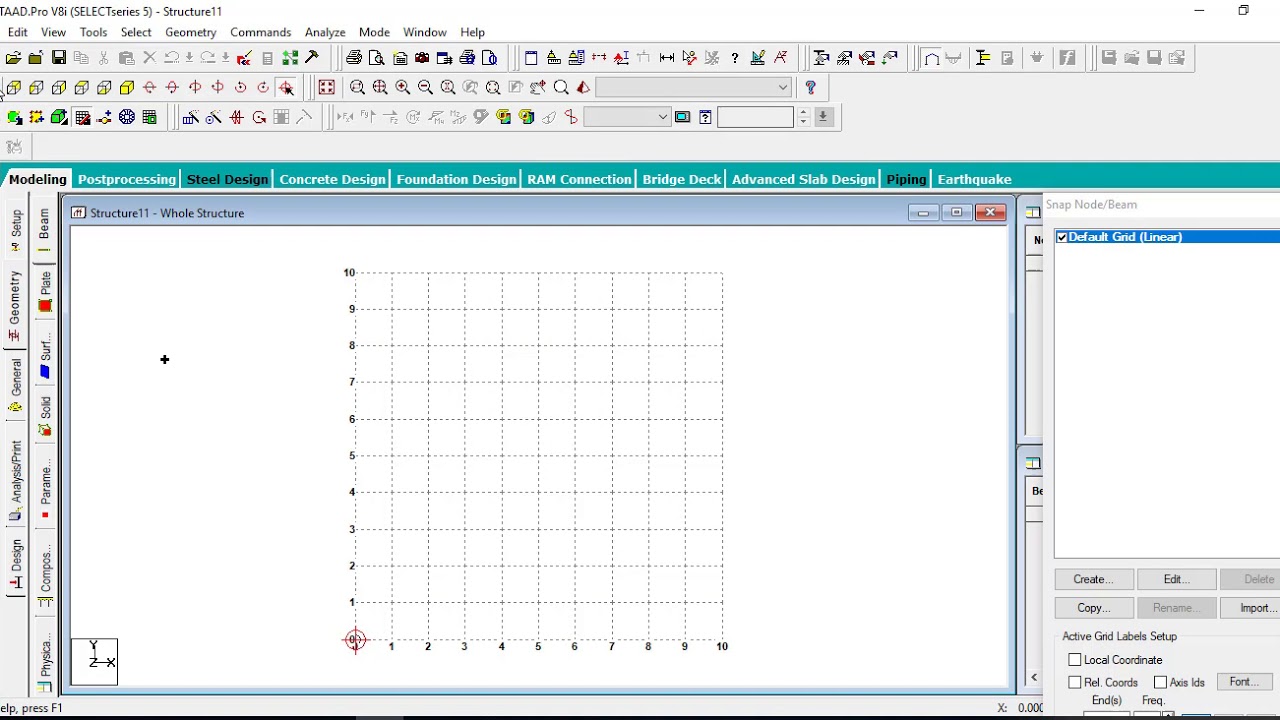The image size is (1280, 720).
Task: Toggle the Axis Ids checkbox
Action: tap(1160, 682)
